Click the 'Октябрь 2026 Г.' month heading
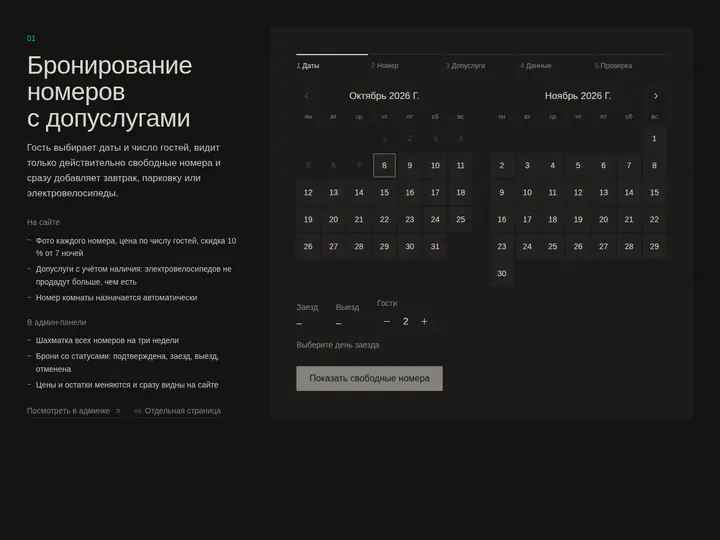 pos(384,96)
